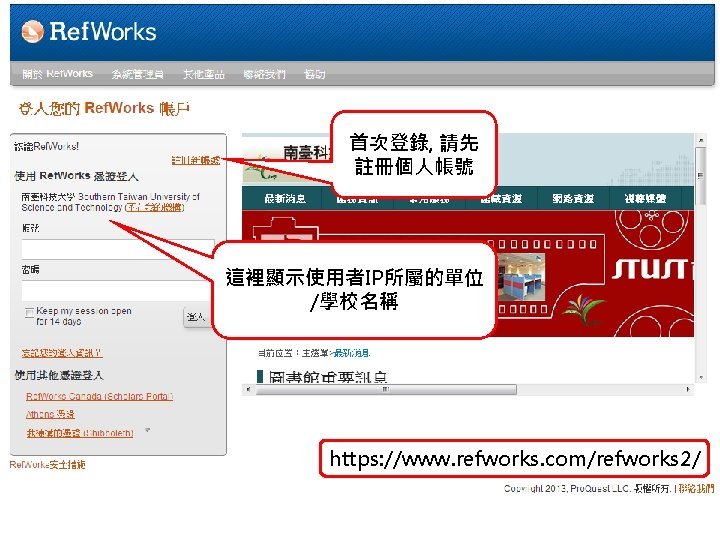This screenshot has height=540, width=720.
Task: Click the 圖書館重要訊息 heading in the library frame
Action: [x=328, y=377]
